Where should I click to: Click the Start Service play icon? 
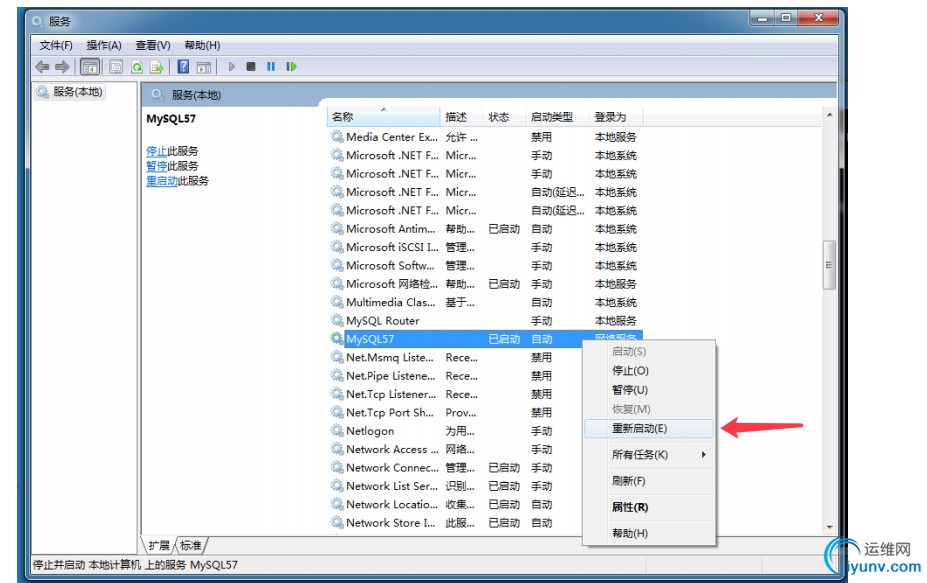[x=232, y=67]
